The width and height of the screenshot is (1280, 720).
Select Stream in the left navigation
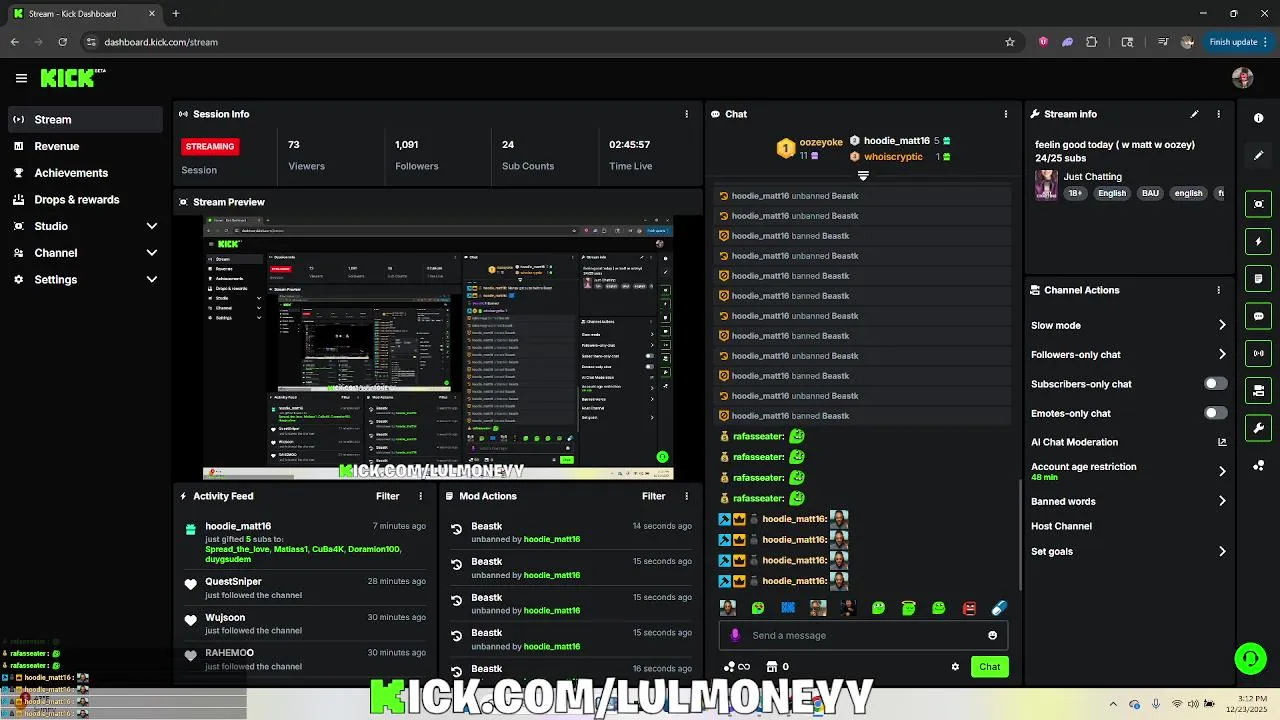(85, 119)
